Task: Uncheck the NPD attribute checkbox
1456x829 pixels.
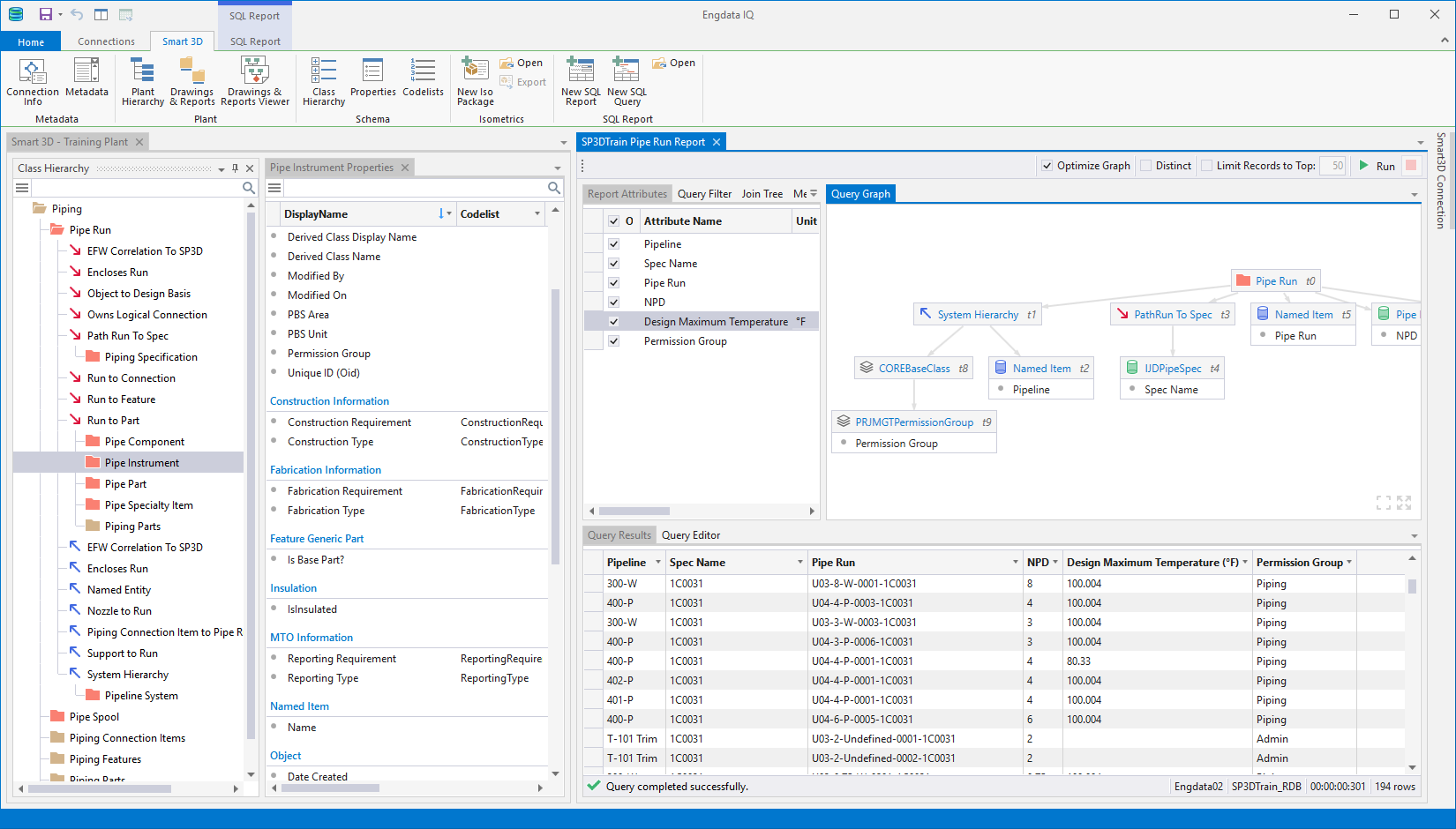Action: (613, 302)
